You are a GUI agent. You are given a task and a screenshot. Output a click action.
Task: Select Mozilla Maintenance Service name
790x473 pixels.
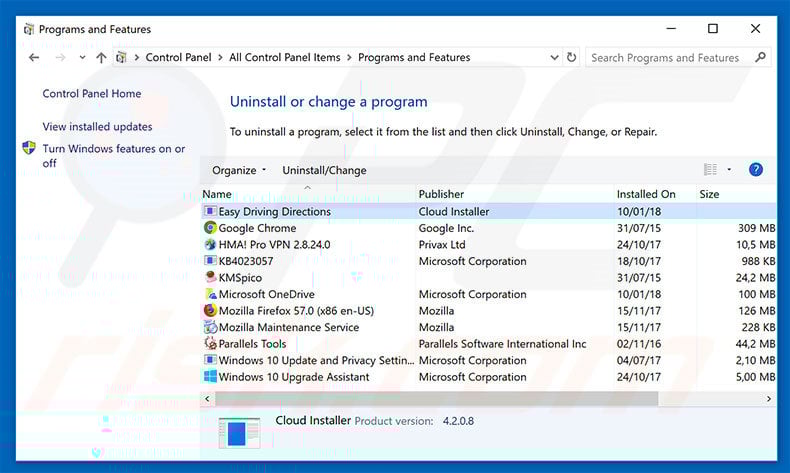point(289,327)
